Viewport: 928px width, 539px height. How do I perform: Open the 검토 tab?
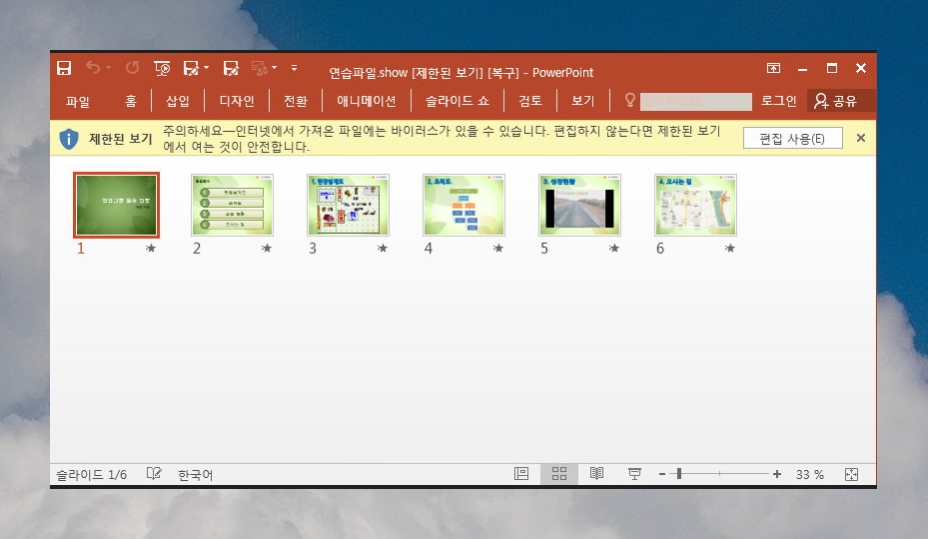pos(530,101)
